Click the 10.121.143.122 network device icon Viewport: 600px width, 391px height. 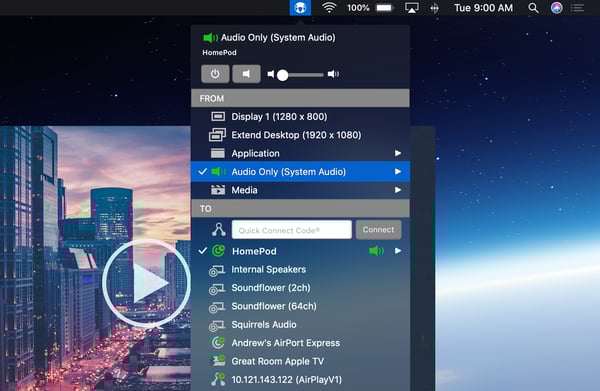pyautogui.click(x=218, y=379)
